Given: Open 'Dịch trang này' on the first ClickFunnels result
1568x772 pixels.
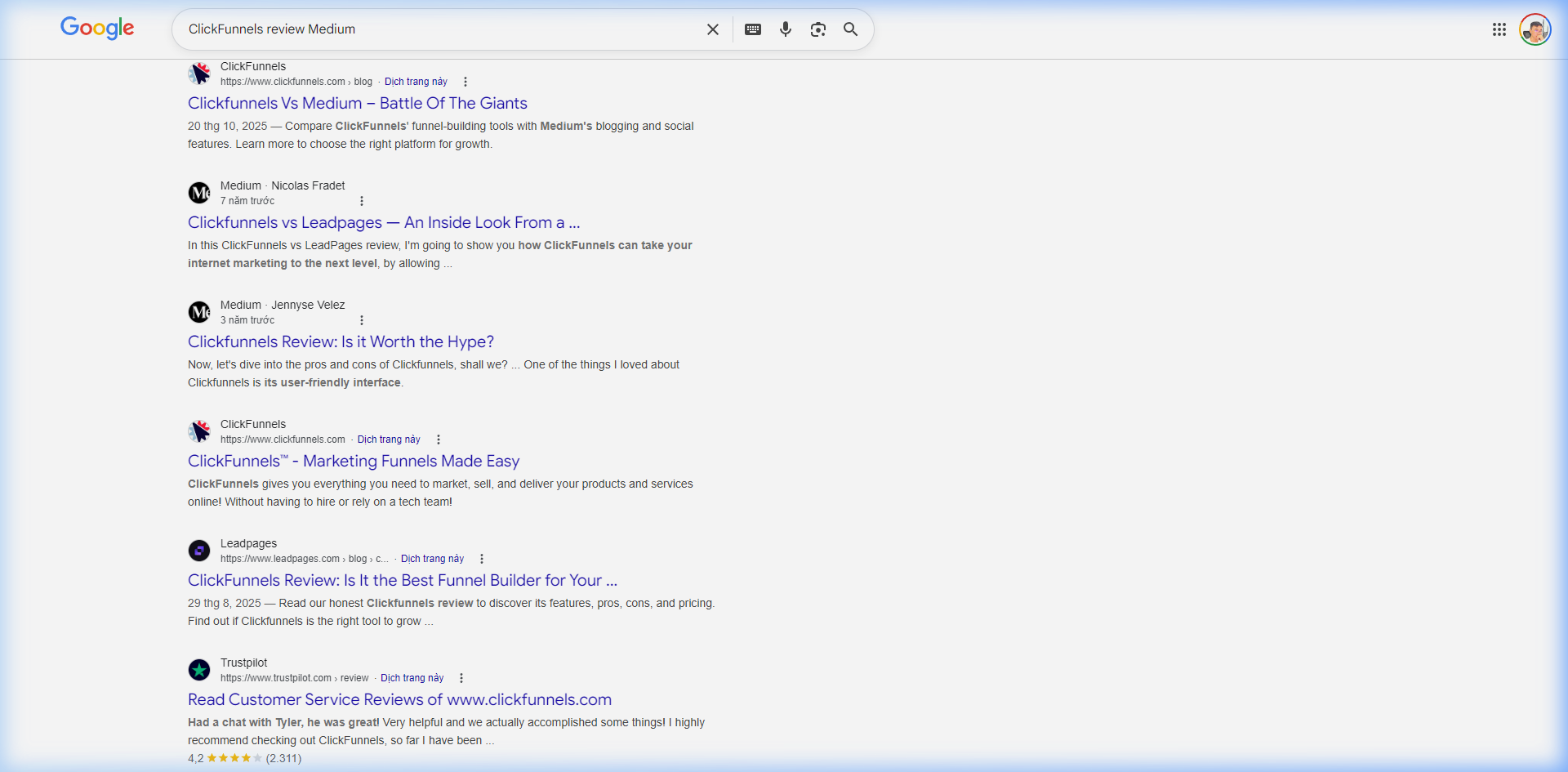Looking at the screenshot, I should pos(415,82).
